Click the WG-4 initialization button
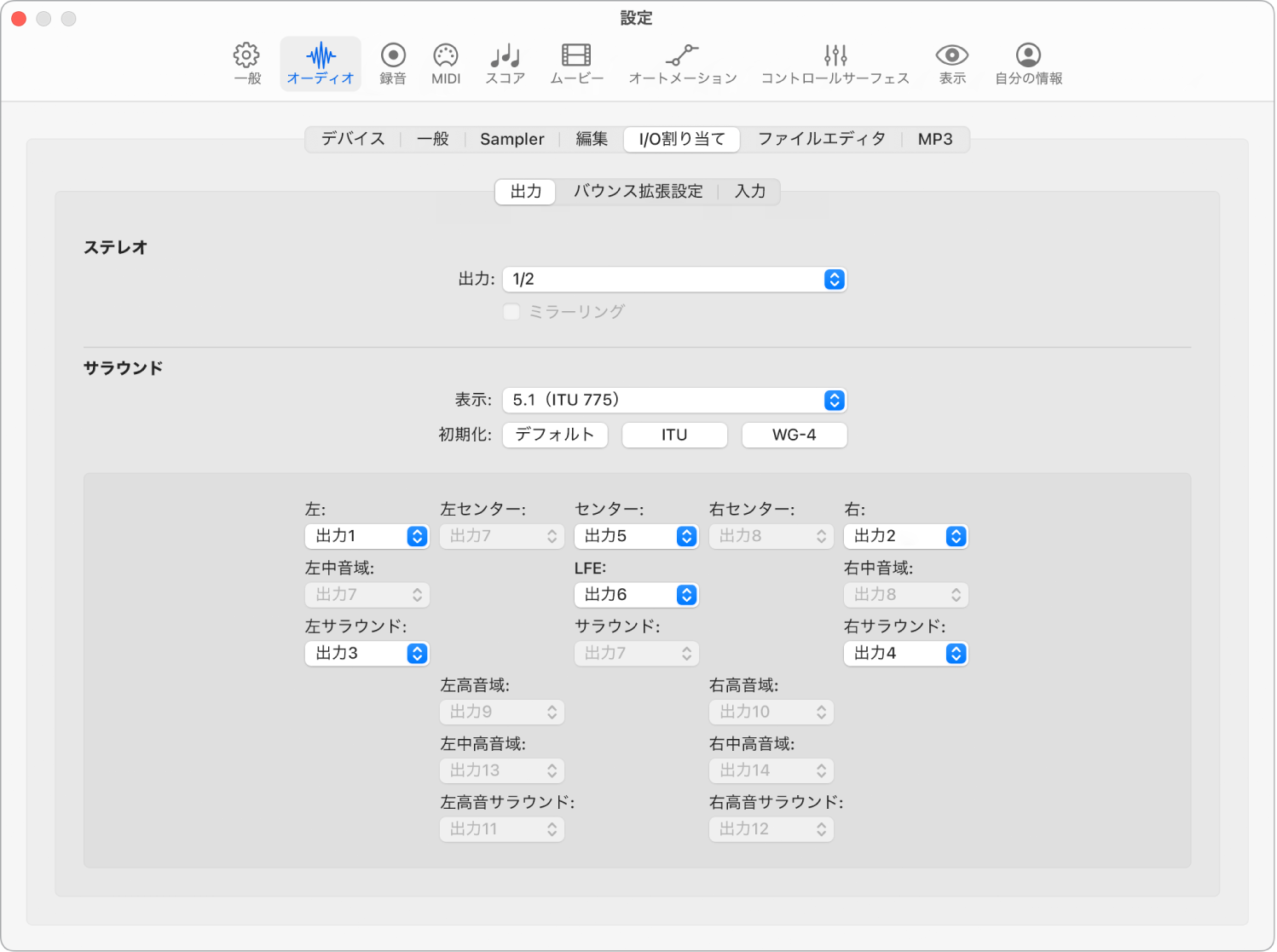 click(794, 435)
